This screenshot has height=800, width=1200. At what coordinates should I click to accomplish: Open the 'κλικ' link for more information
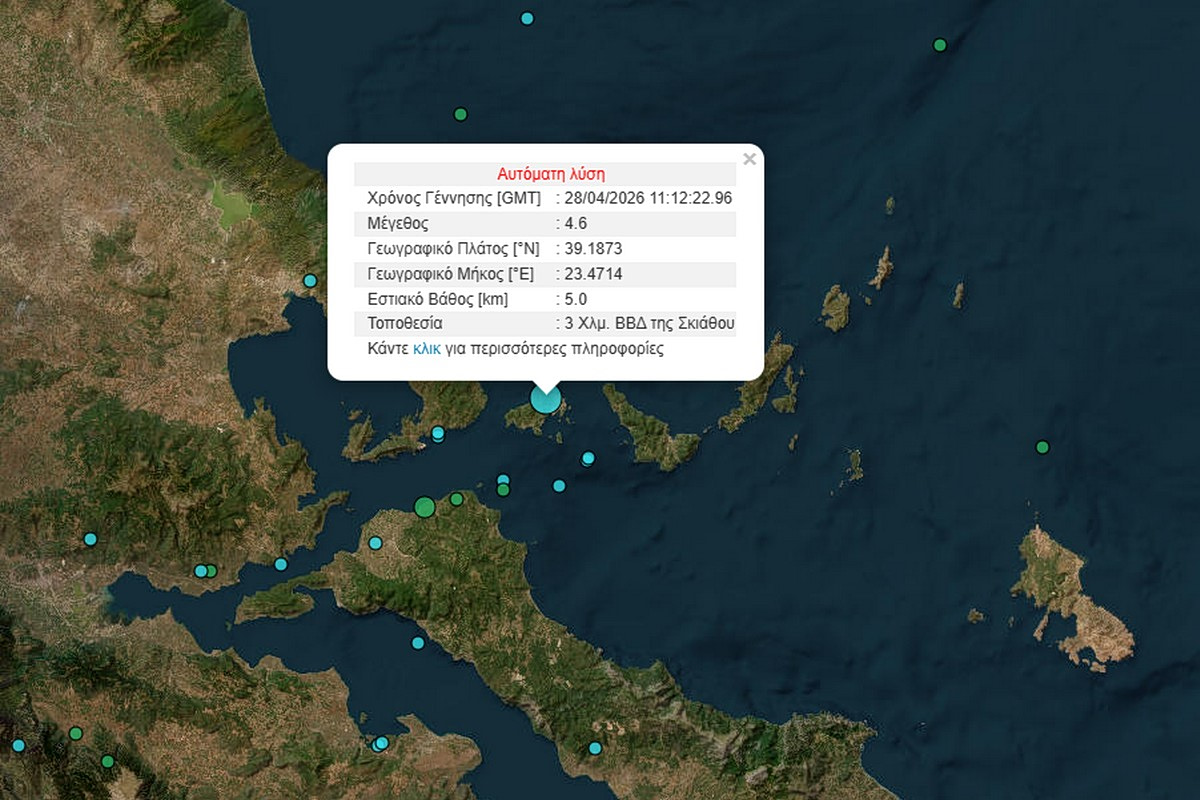[427, 350]
